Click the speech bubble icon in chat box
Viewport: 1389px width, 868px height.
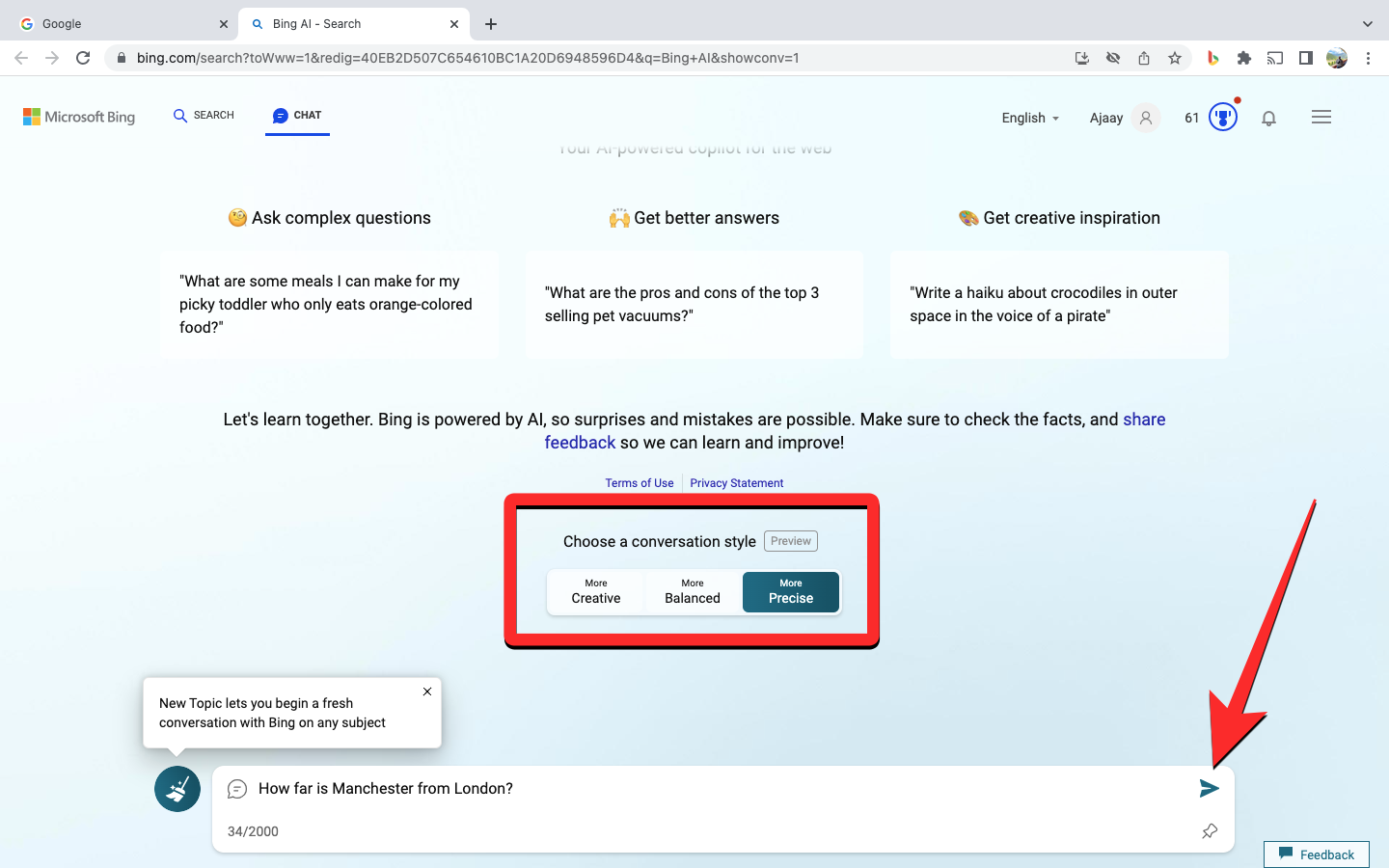[x=237, y=789]
